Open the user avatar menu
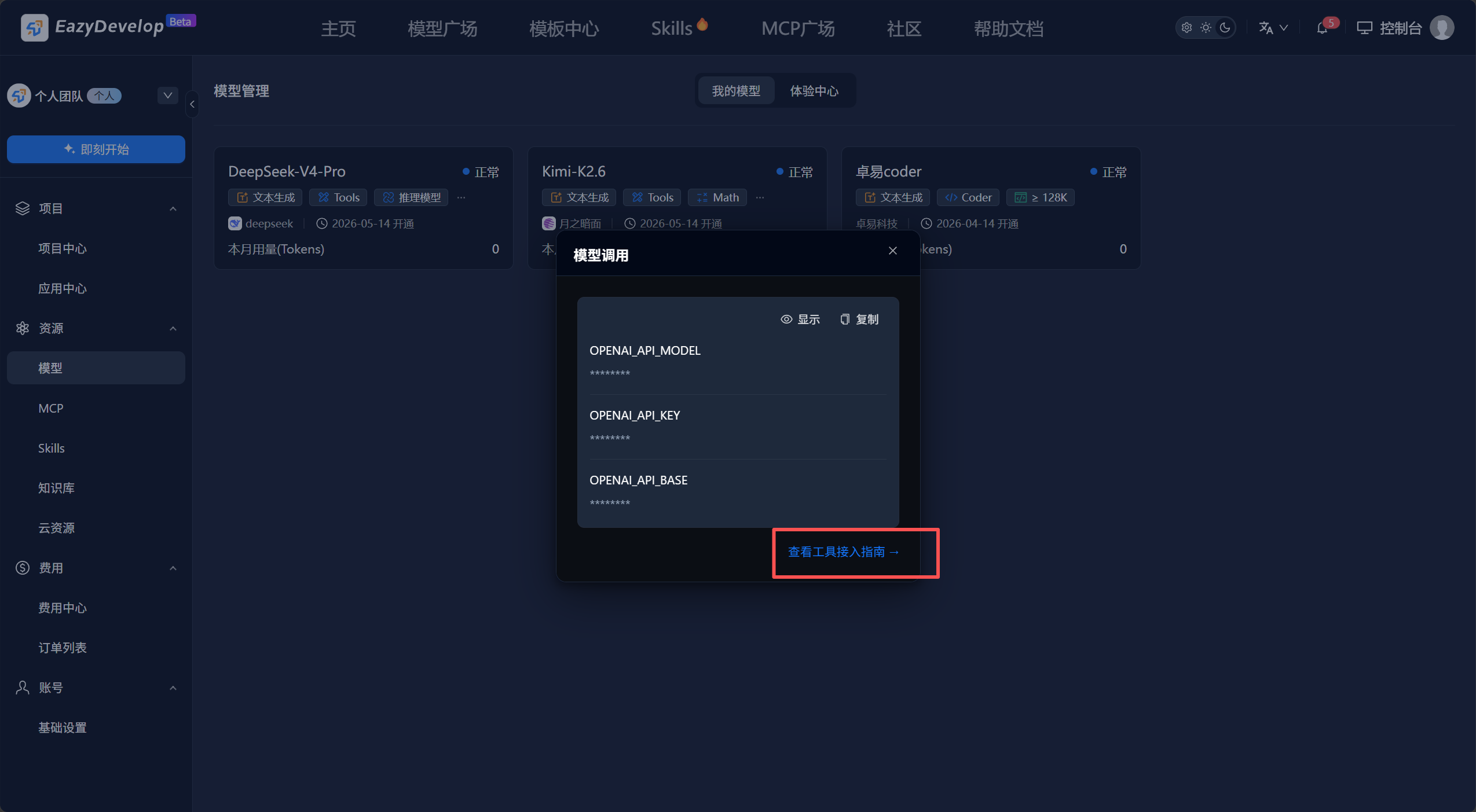Image resolution: width=1476 pixels, height=812 pixels. pos(1442,28)
